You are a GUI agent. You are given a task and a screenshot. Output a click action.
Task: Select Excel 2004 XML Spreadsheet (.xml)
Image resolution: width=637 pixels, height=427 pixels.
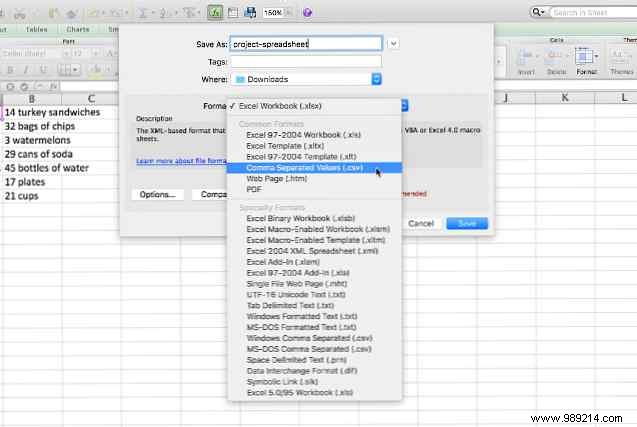pos(314,251)
